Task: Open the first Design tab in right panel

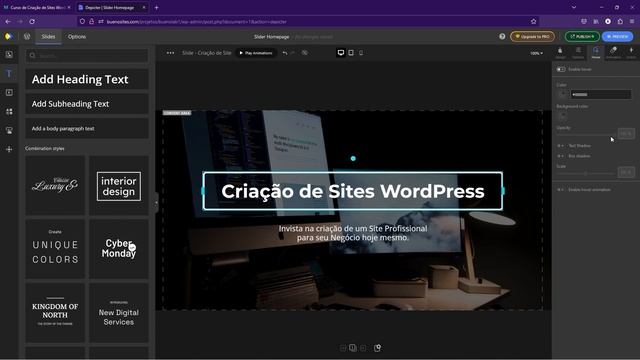Action: coord(560,52)
